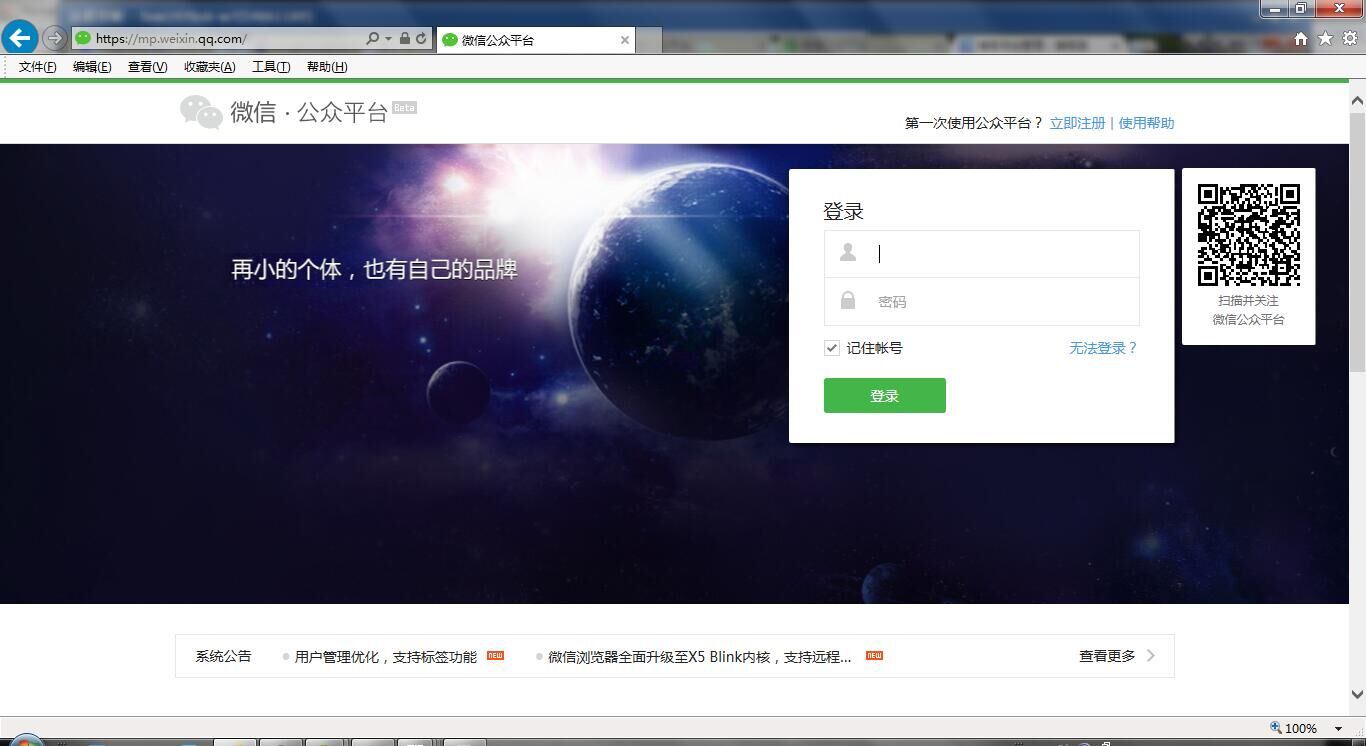Open the 编辑(E) menu
Screen dimensions: 1366x746
click(92, 67)
